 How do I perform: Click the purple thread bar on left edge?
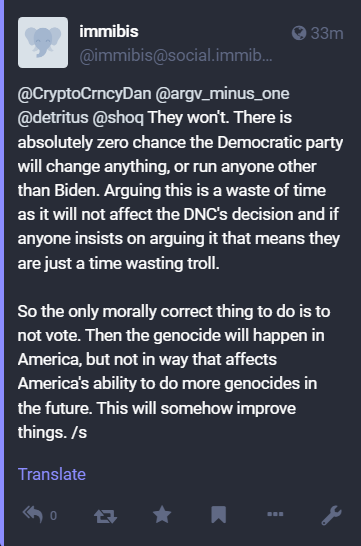point(2,273)
